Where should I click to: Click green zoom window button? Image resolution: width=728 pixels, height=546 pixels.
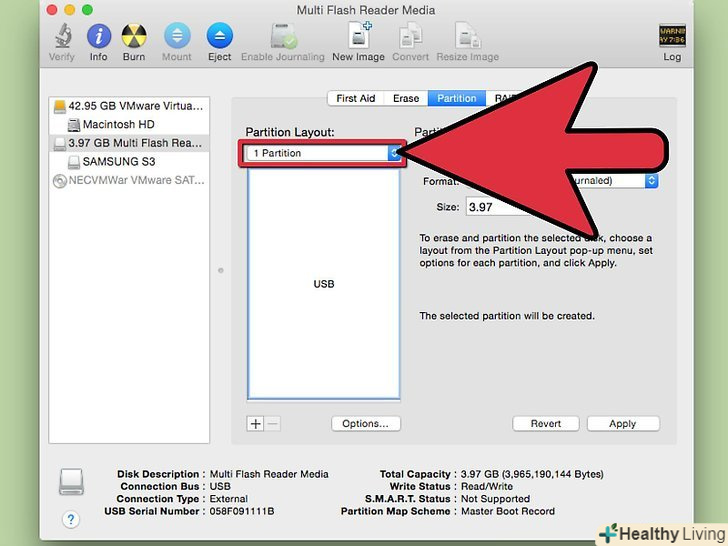pyautogui.click(x=87, y=10)
